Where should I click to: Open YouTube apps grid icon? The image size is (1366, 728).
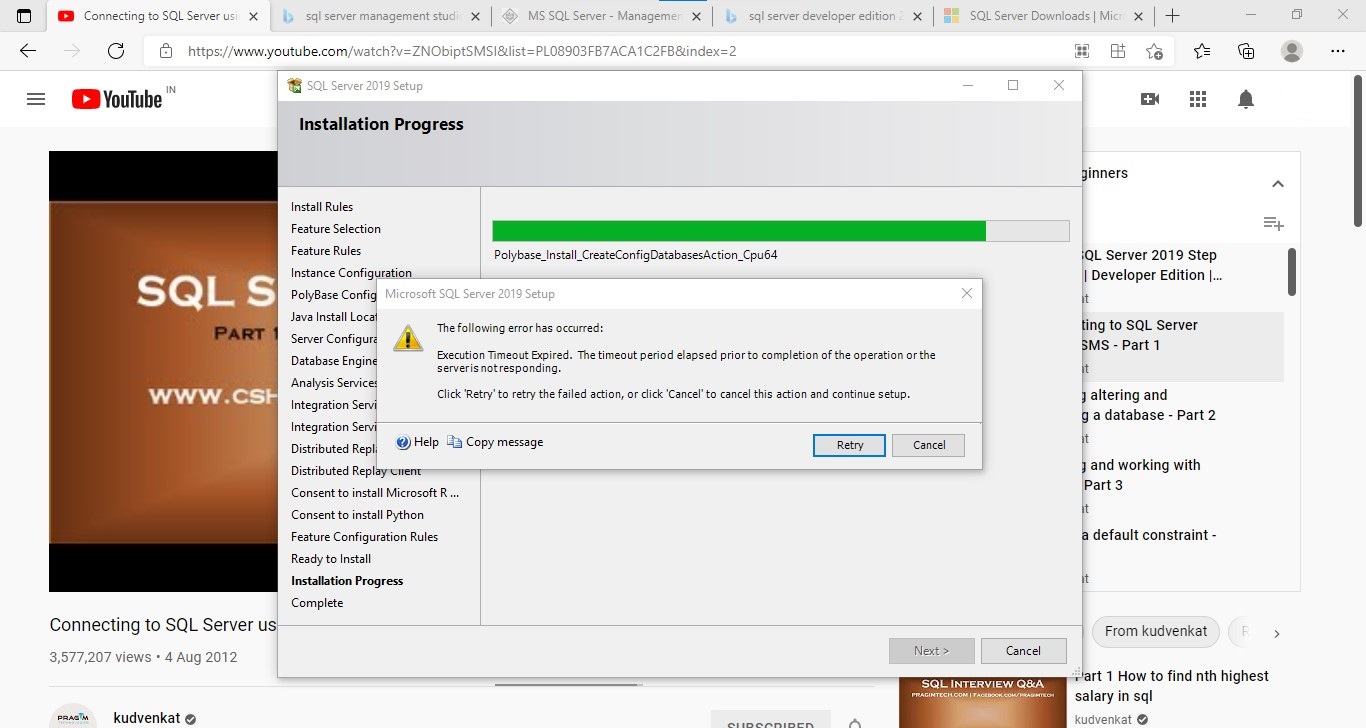(x=1198, y=99)
